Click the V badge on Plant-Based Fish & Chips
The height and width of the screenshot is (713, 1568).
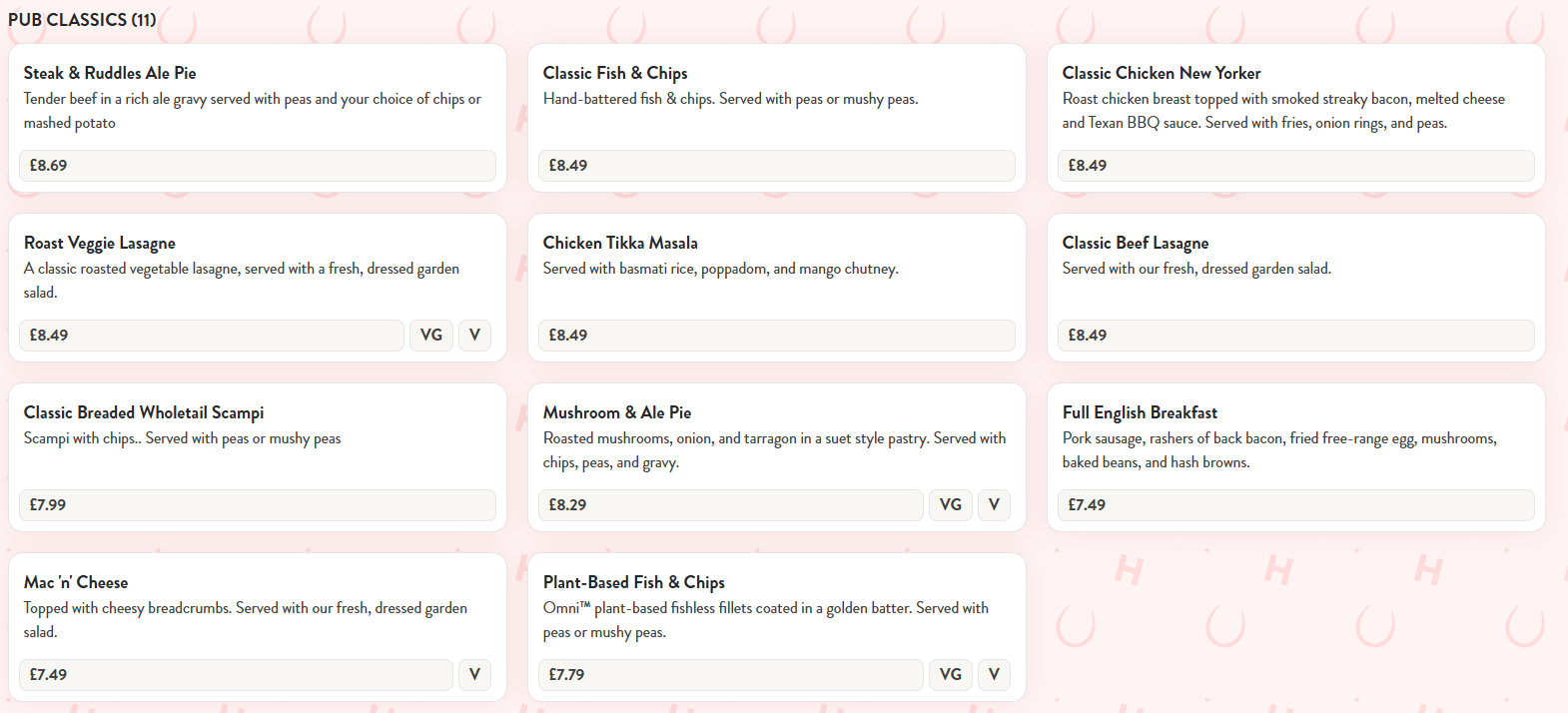click(994, 674)
